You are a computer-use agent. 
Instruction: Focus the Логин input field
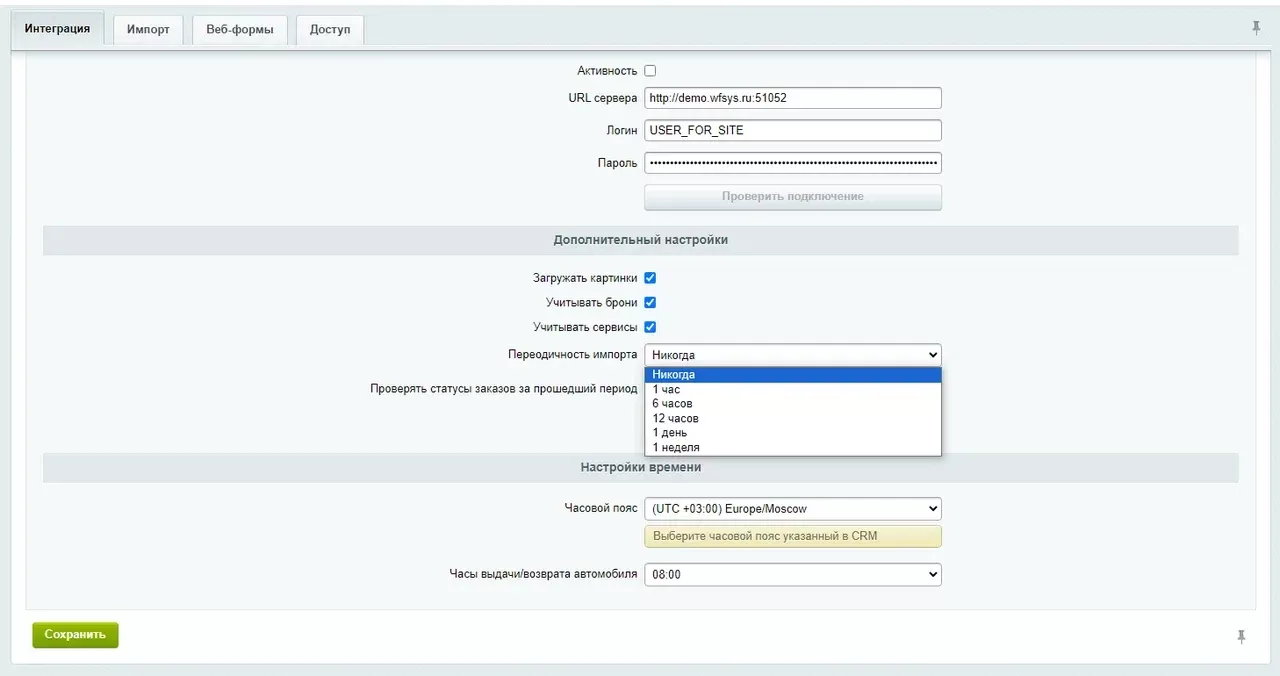[x=793, y=130]
